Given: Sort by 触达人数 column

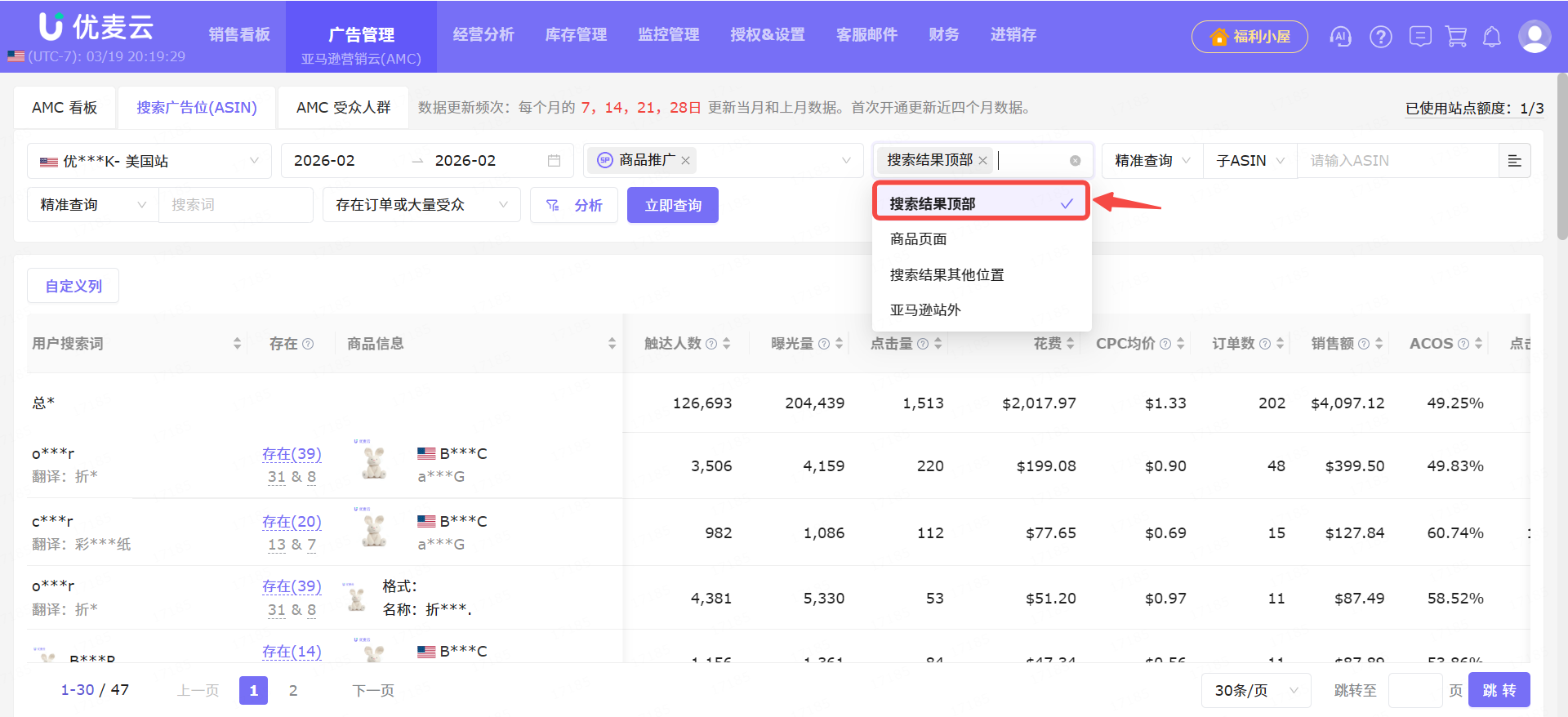Looking at the screenshot, I should pyautogui.click(x=726, y=344).
